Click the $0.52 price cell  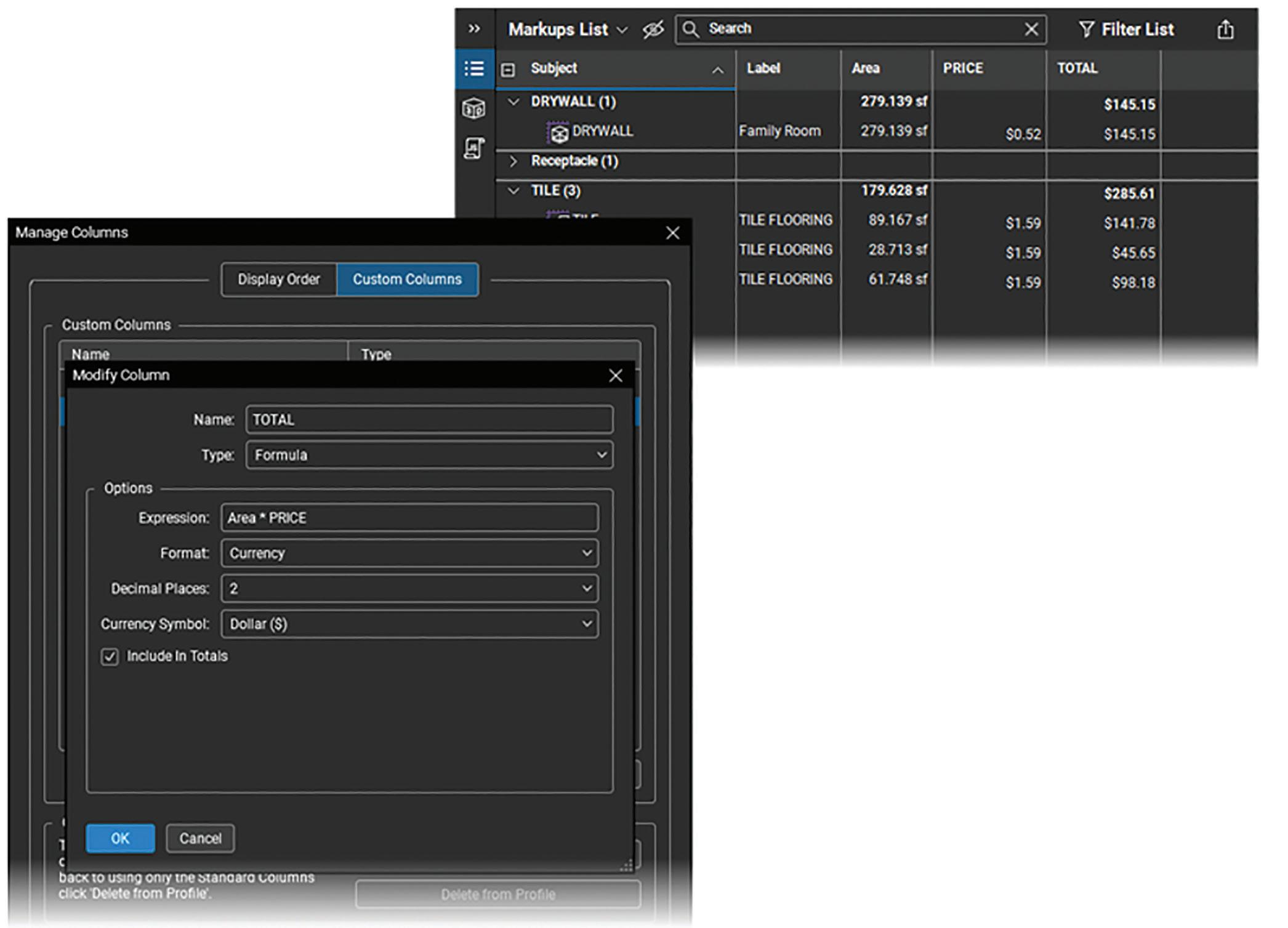coord(1023,134)
